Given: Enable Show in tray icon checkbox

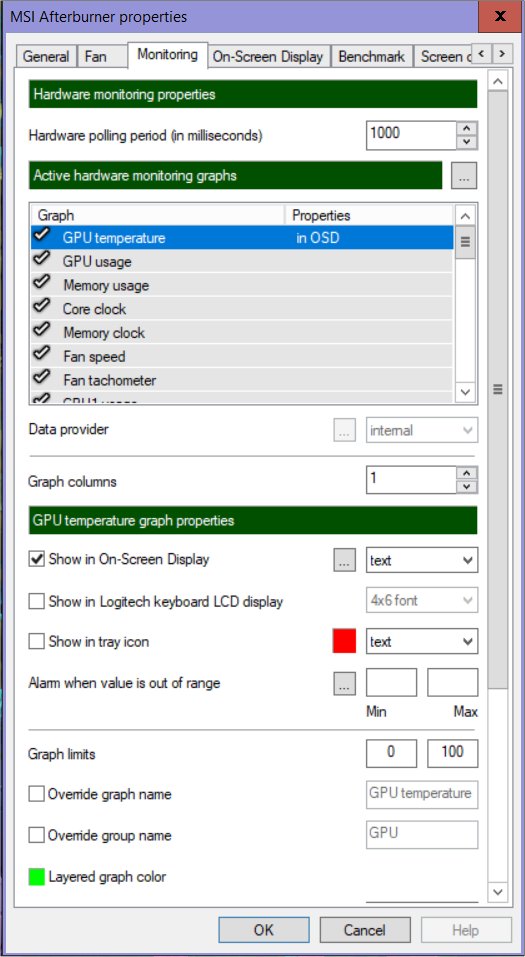Looking at the screenshot, I should click(37, 641).
